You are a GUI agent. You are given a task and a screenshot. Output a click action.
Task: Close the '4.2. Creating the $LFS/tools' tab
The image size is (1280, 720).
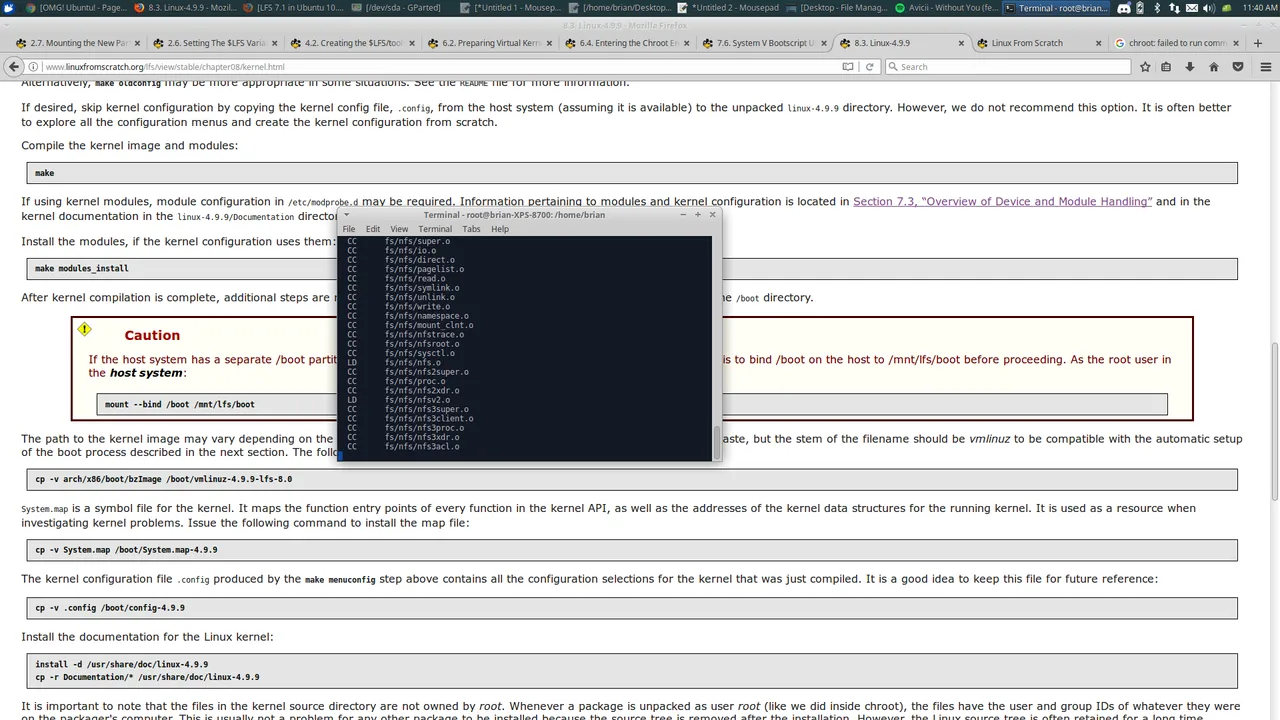click(x=412, y=43)
